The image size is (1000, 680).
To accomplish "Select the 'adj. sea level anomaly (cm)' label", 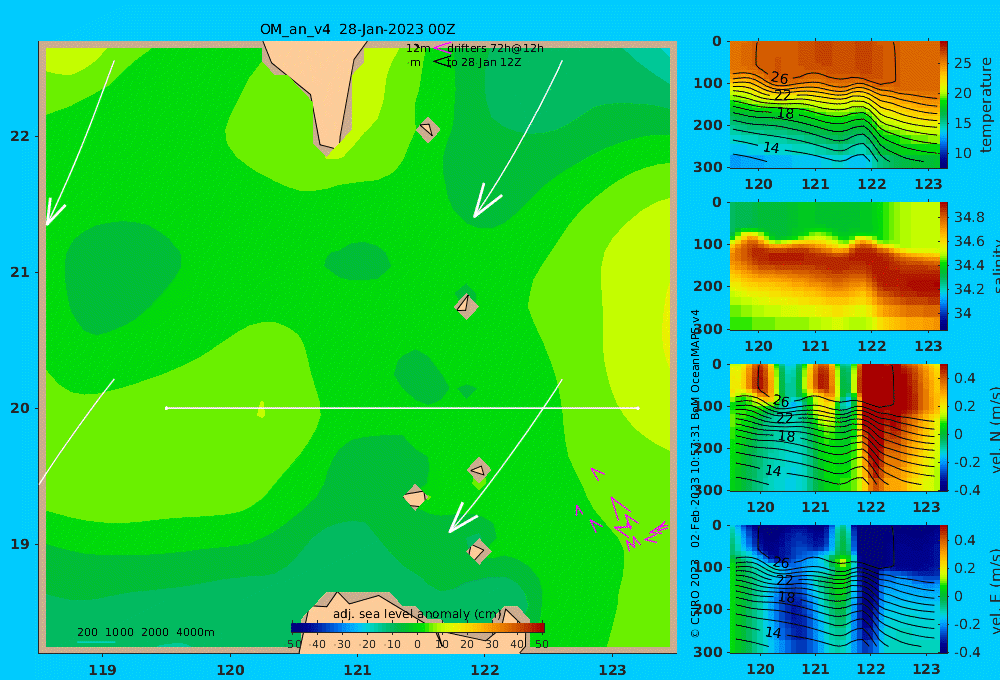I will tap(417, 614).
